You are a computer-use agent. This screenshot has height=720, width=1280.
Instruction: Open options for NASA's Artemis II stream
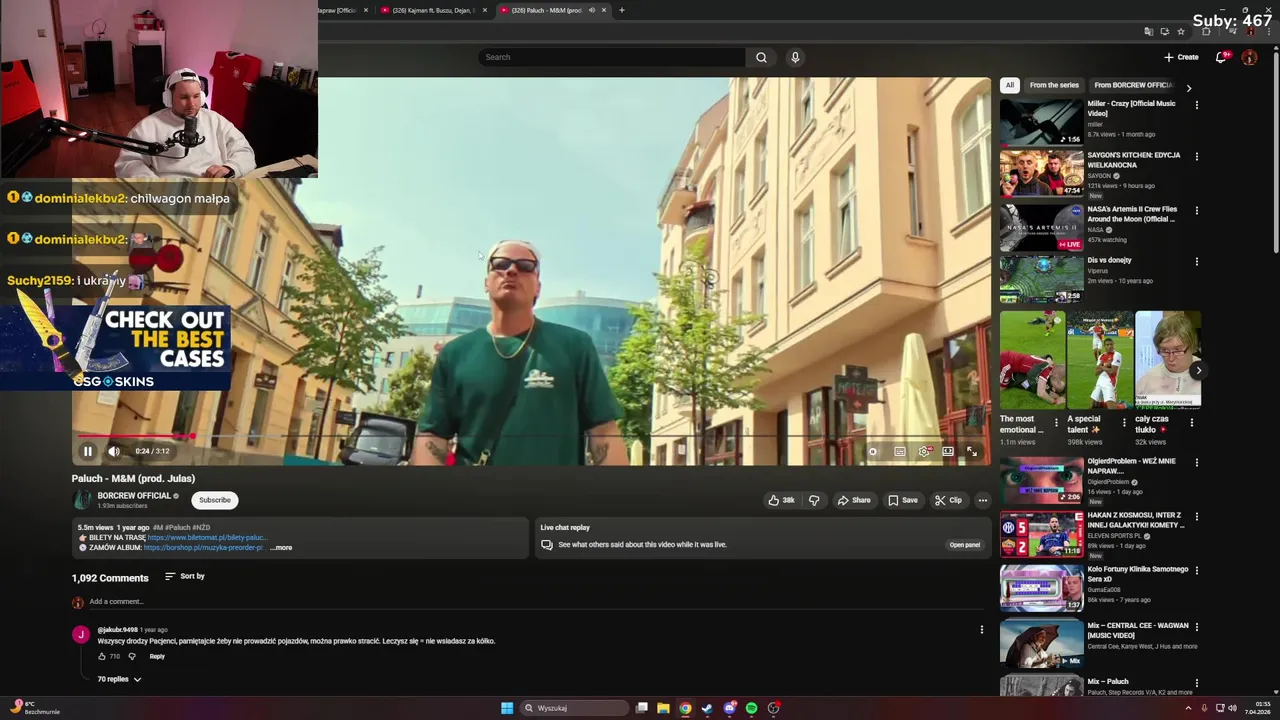[x=1196, y=211]
